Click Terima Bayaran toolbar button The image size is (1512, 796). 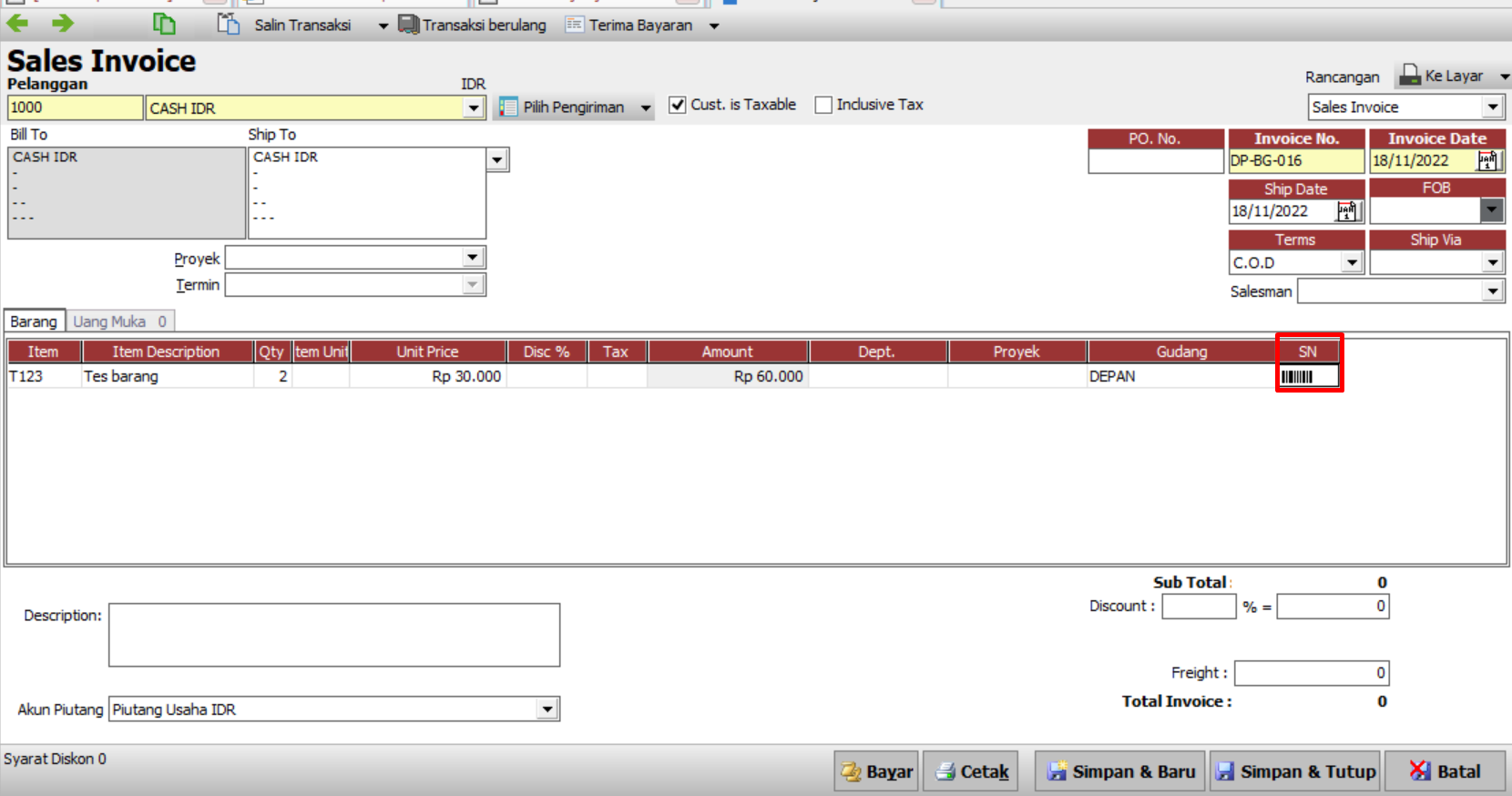pos(629,25)
